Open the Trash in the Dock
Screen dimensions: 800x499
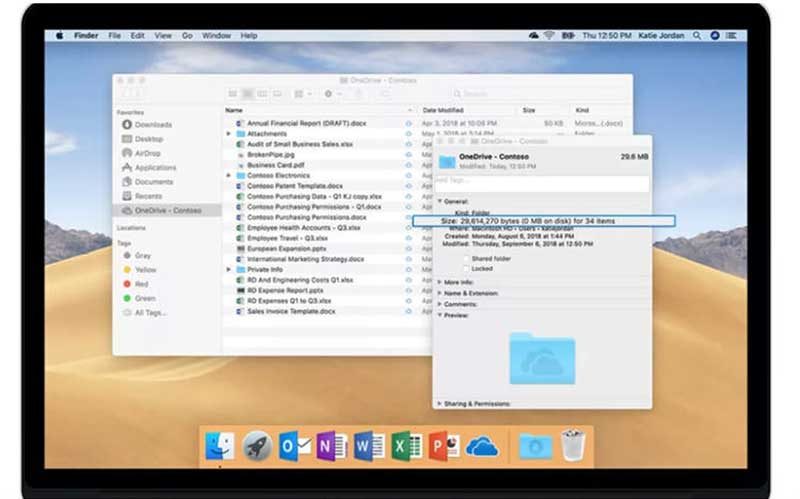(x=573, y=445)
